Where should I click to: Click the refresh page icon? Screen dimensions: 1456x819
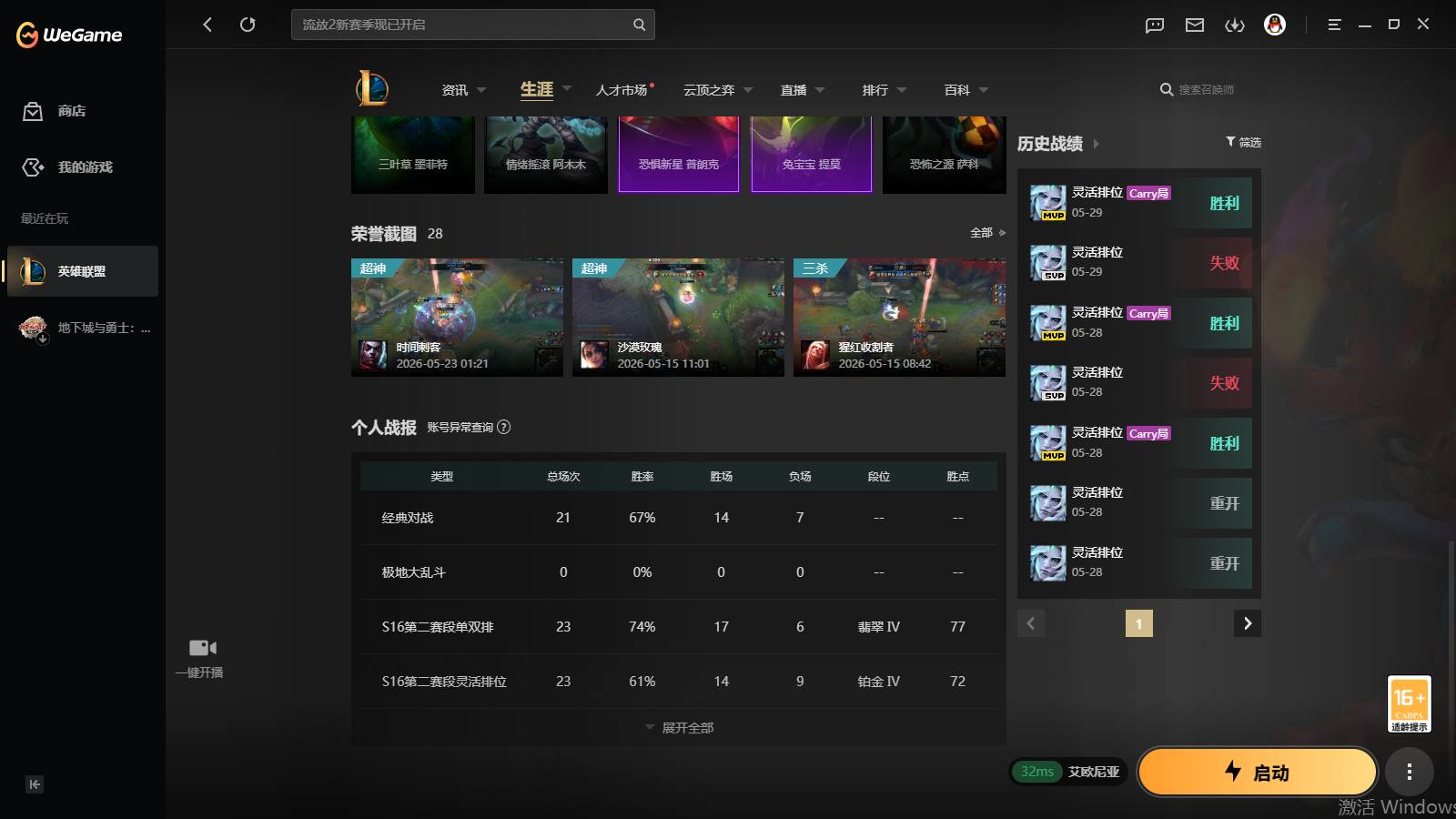(248, 25)
